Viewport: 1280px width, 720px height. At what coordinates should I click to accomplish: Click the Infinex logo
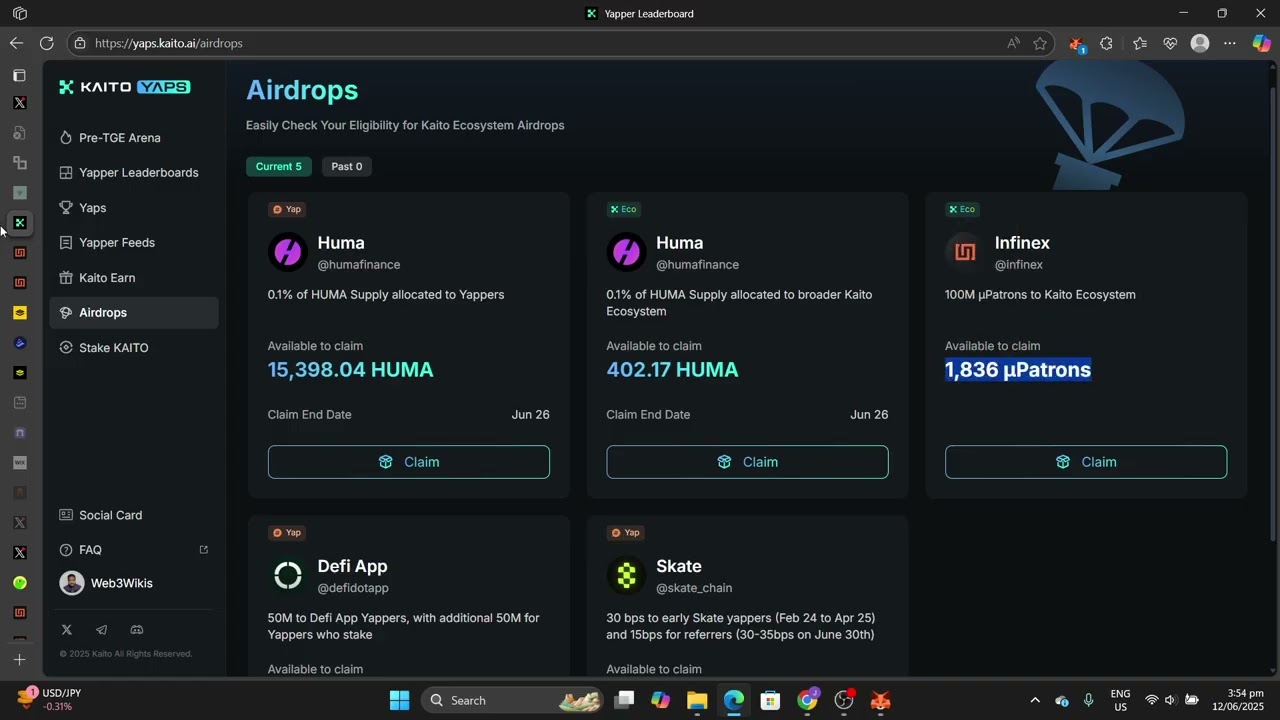pyautogui.click(x=965, y=252)
